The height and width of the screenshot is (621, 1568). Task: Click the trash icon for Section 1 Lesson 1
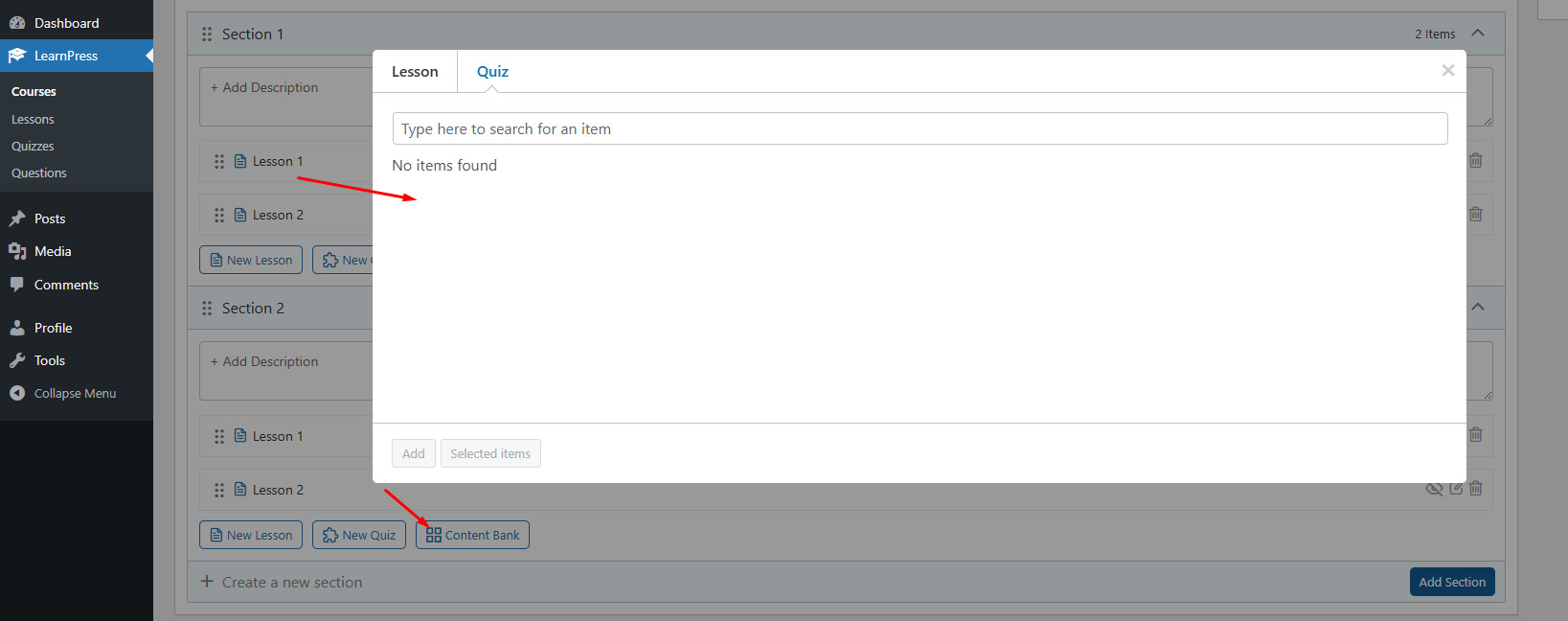1475,161
